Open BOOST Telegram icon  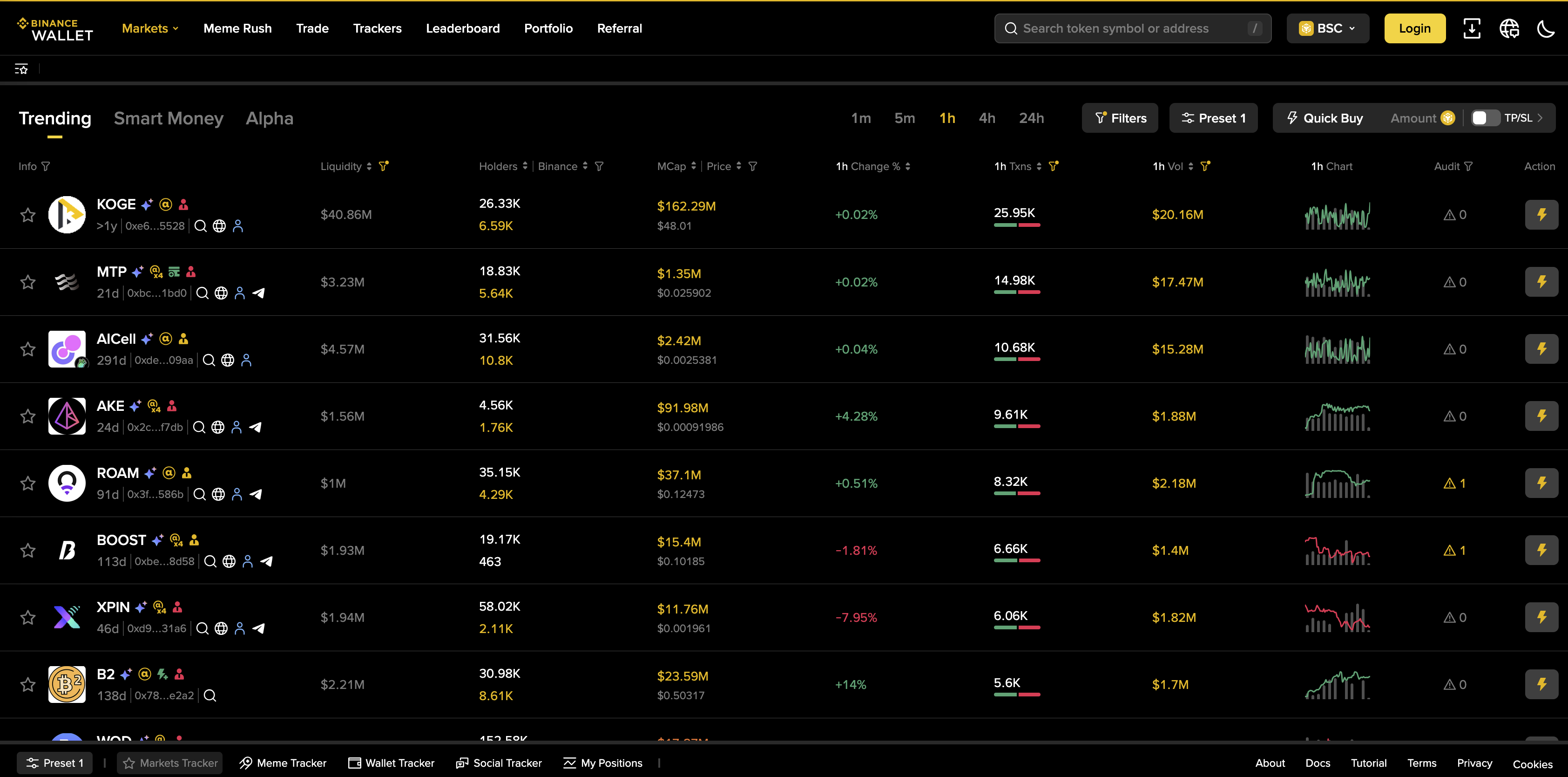[266, 561]
